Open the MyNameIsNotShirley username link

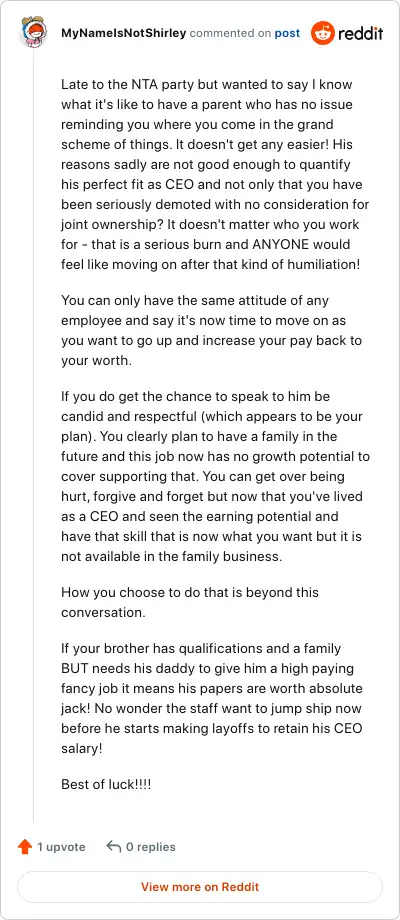124,33
